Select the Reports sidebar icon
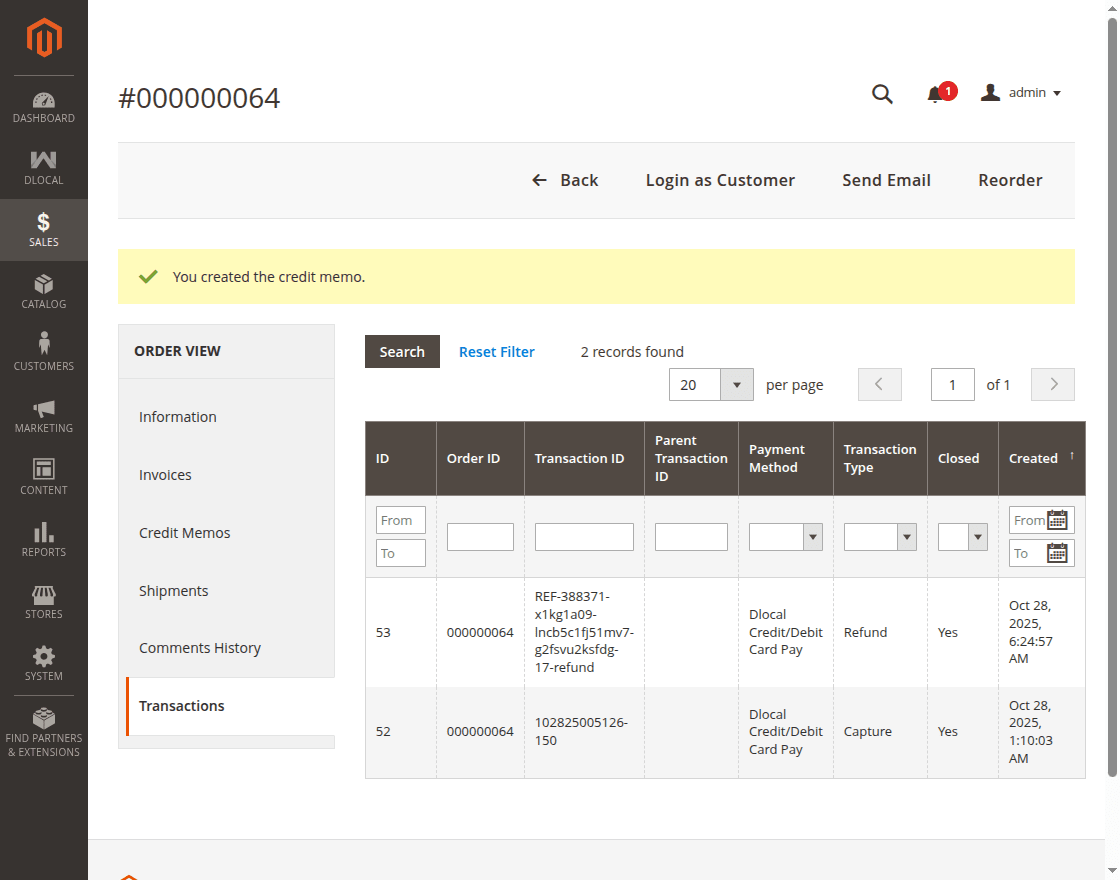 point(44,539)
